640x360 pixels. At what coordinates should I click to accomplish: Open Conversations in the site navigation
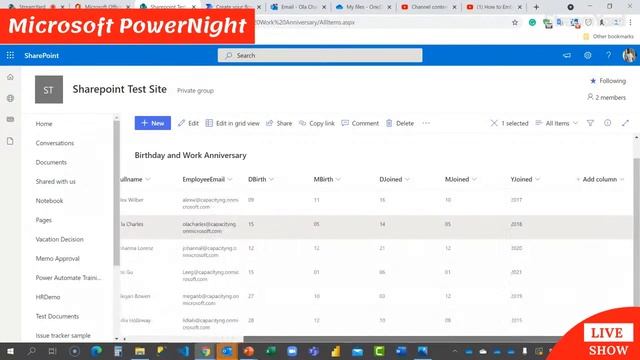(x=55, y=143)
